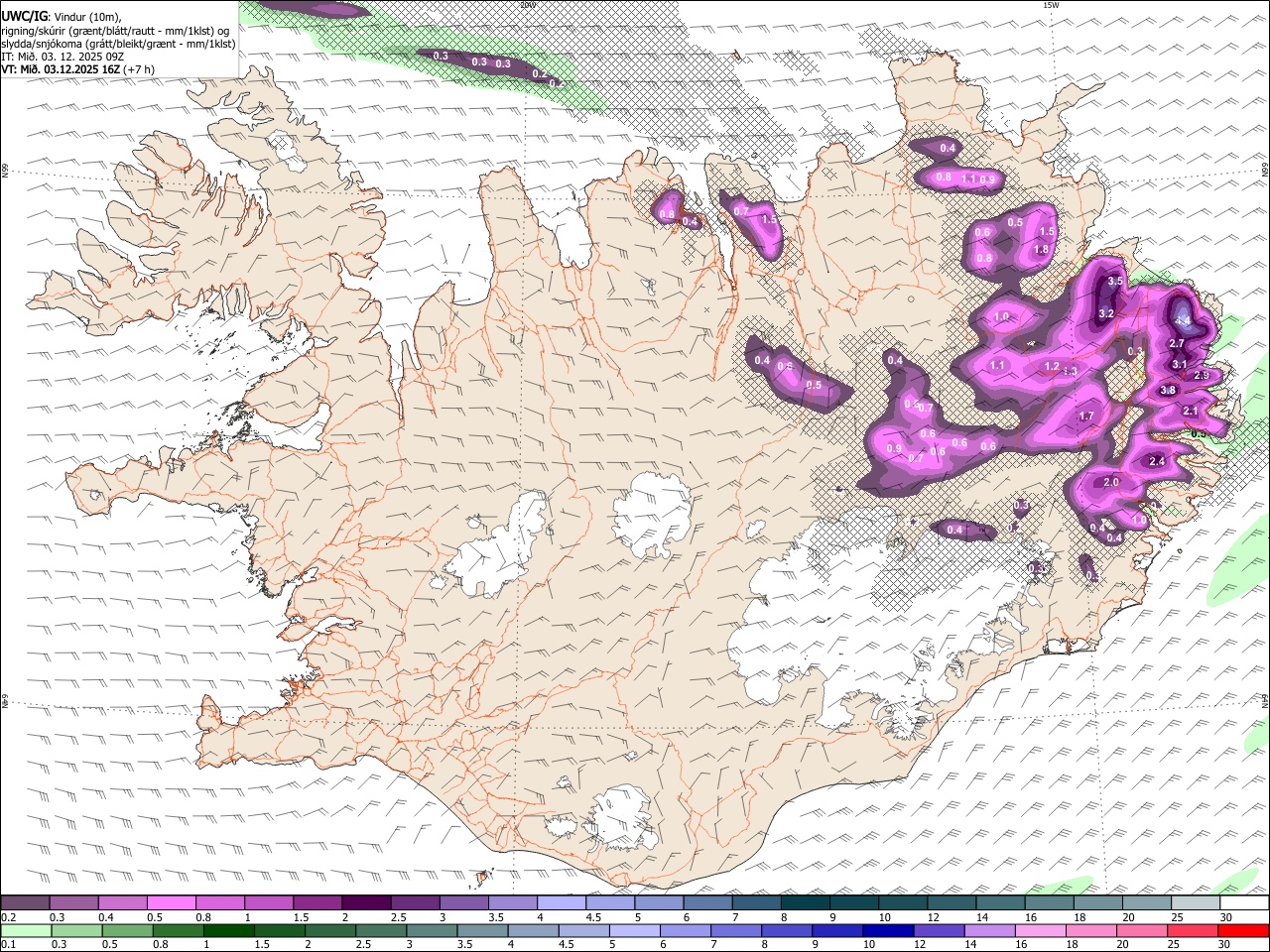Image resolution: width=1270 pixels, height=952 pixels.
Task: Click the 3.2 precipitation value on the map
Action: coord(1107,313)
